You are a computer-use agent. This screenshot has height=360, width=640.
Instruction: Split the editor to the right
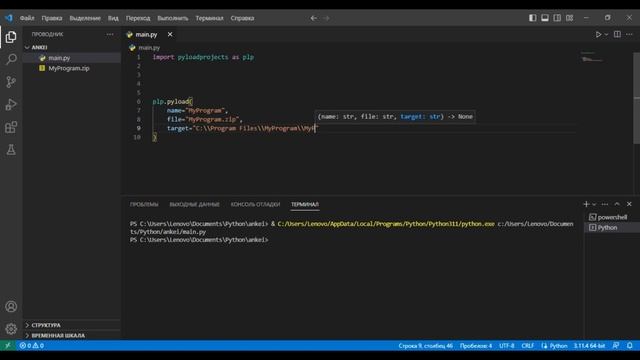tap(617, 35)
